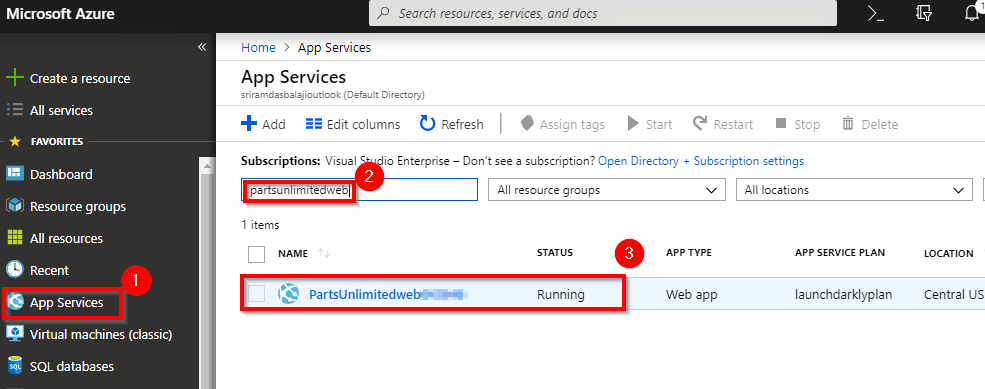Screen dimensions: 985x389
Task: Select SQL databases in left menu
Action: click(x=72, y=366)
